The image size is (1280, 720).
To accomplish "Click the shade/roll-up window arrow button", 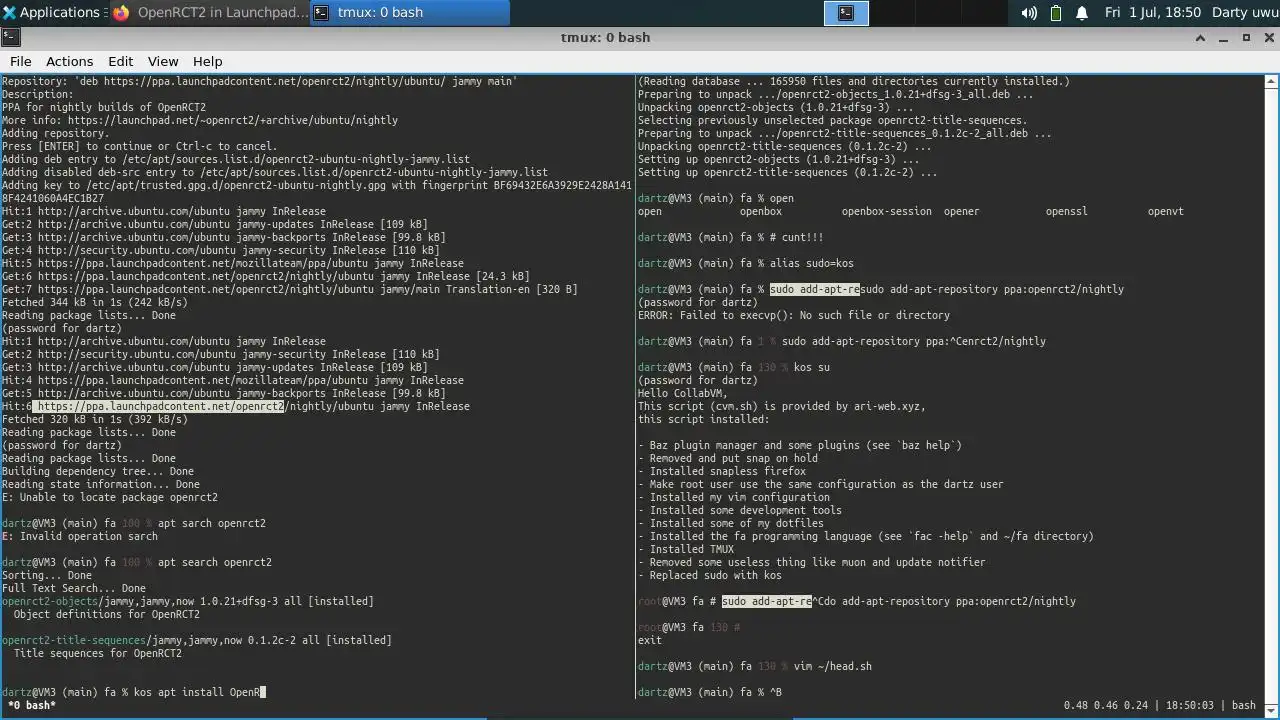I will (x=1201, y=38).
